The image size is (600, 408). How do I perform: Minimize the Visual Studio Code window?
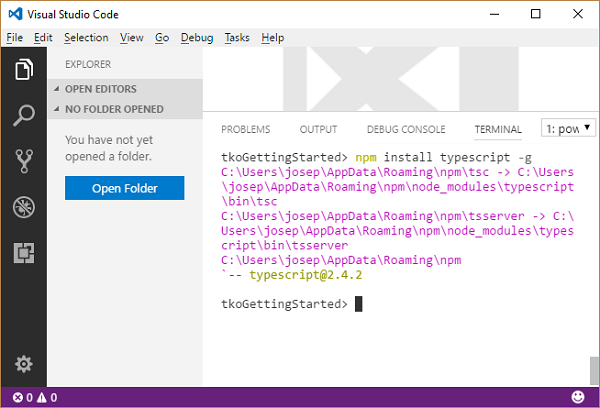pos(494,14)
